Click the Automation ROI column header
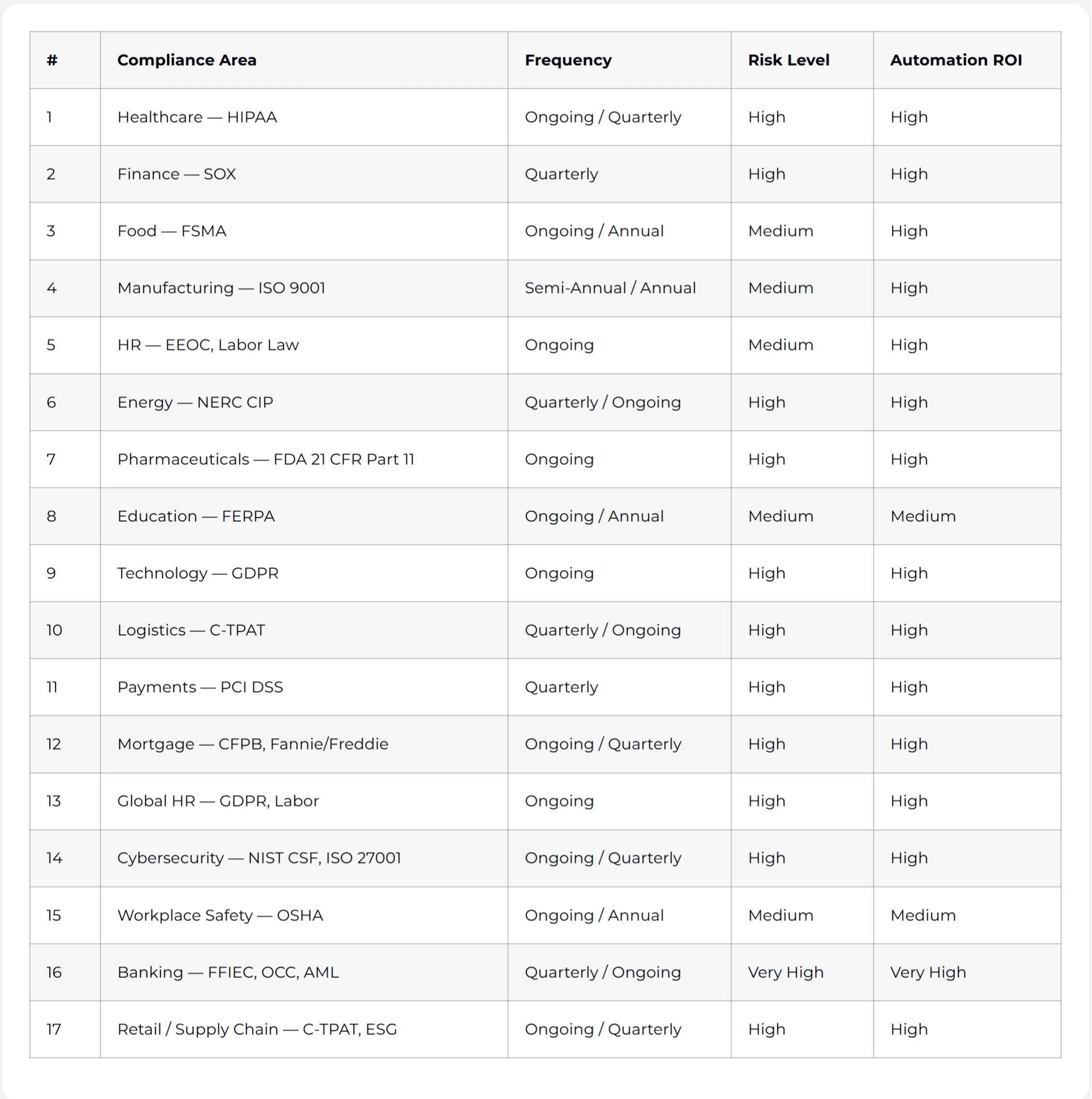The height and width of the screenshot is (1099, 1092). (x=955, y=60)
